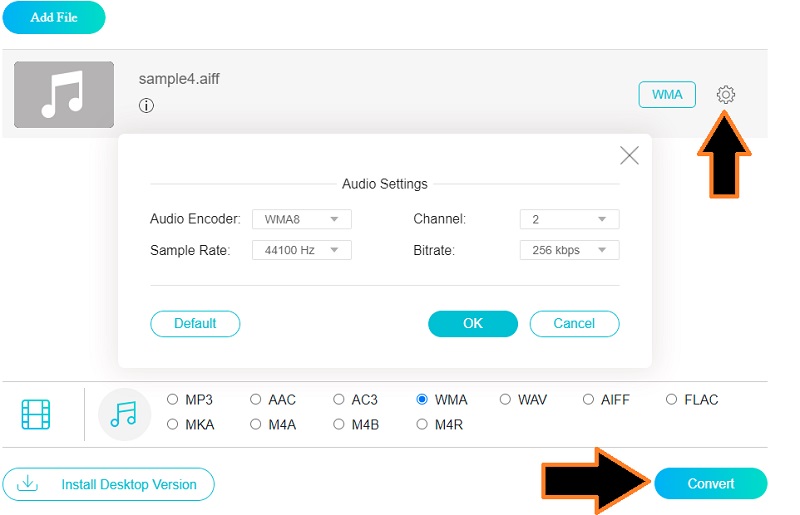800x515 pixels.
Task: Expand the Audio Encoder dropdown
Action: pos(301,219)
